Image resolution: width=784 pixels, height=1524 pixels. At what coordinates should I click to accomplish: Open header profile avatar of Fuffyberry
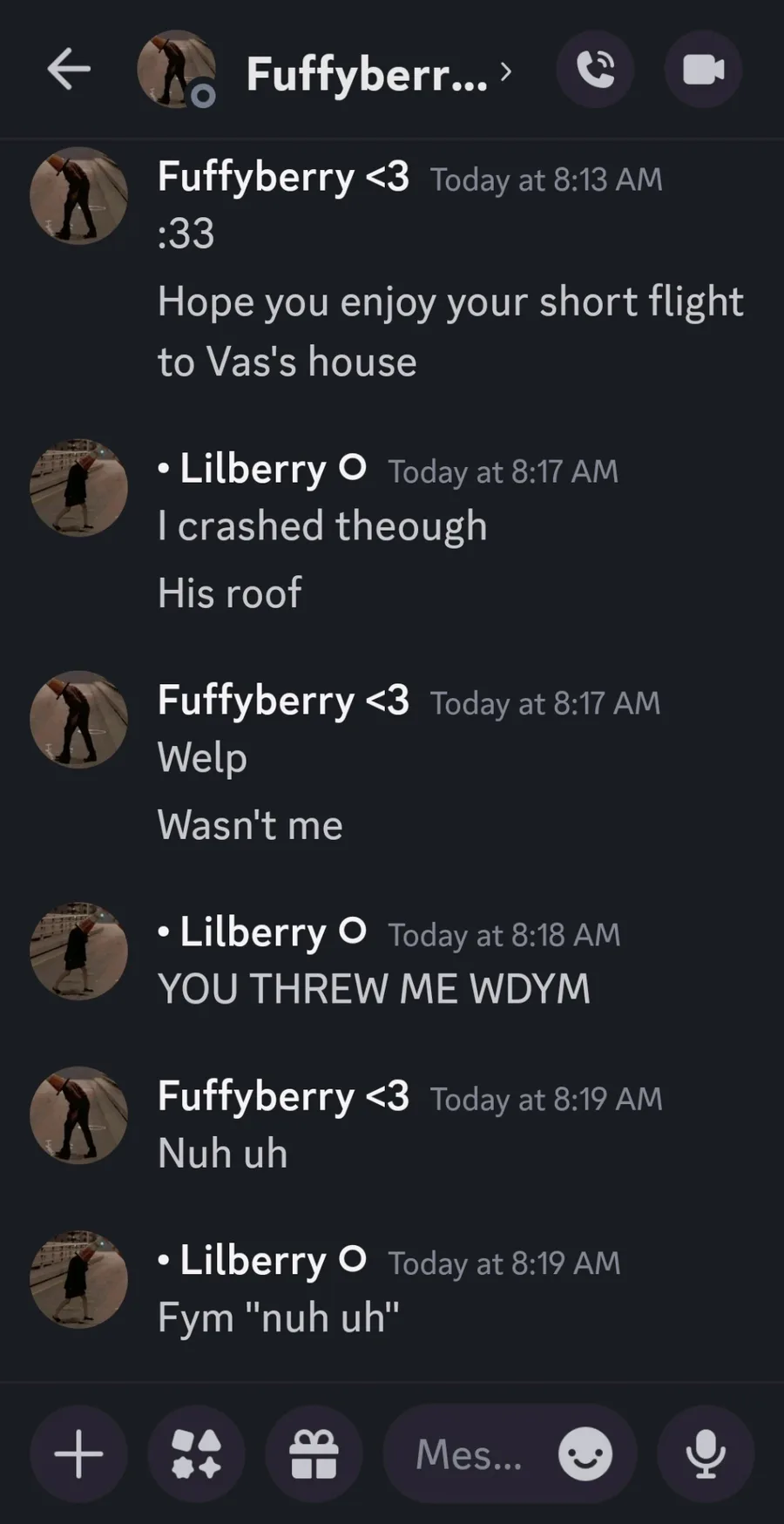[177, 70]
